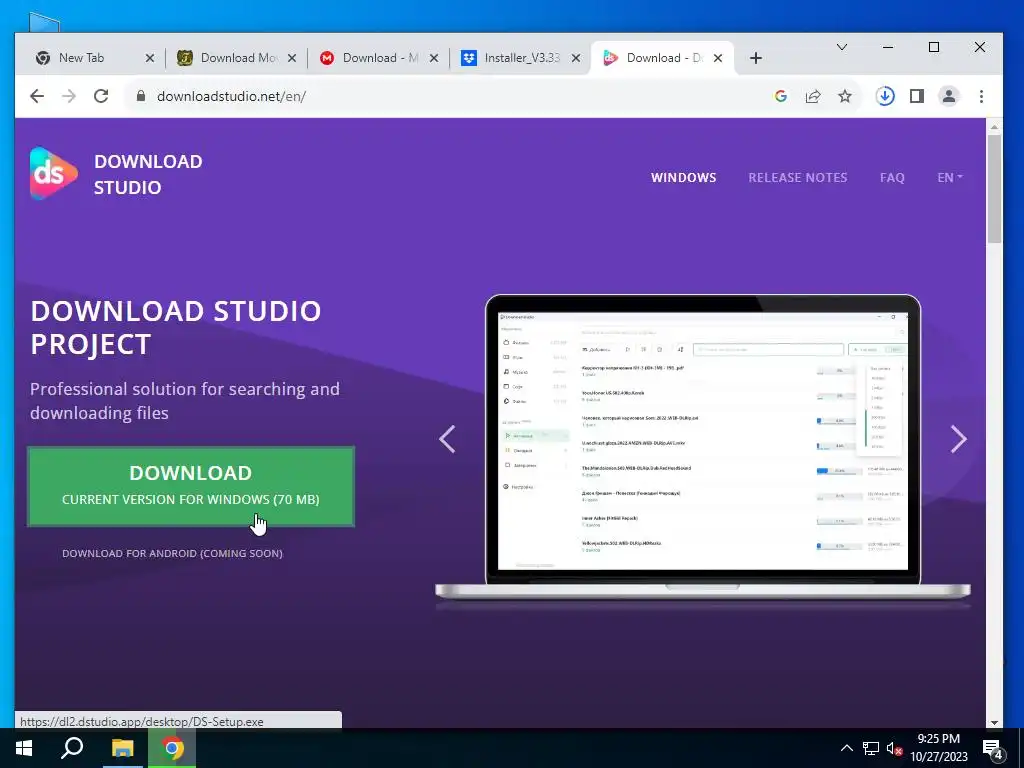Show next slide with right arrow
Image resolution: width=1024 pixels, height=768 pixels.
(x=958, y=439)
